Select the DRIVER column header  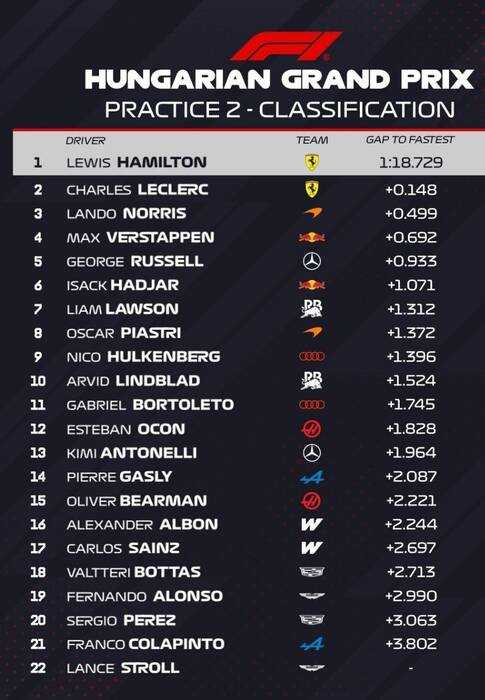[x=85, y=141]
